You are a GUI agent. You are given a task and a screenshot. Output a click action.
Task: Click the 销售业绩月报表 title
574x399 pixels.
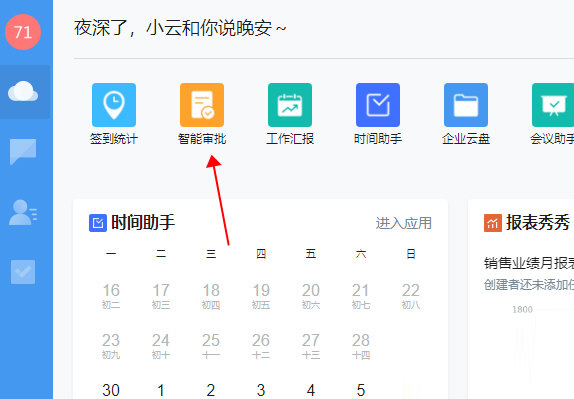point(529,263)
